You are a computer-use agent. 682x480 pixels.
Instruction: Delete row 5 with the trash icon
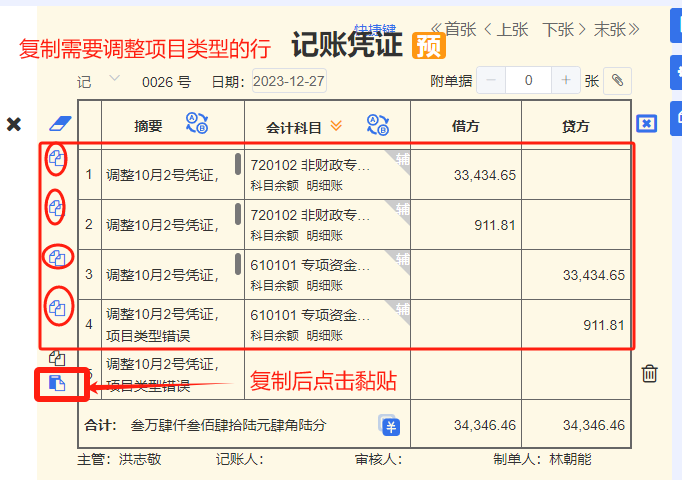click(x=649, y=373)
